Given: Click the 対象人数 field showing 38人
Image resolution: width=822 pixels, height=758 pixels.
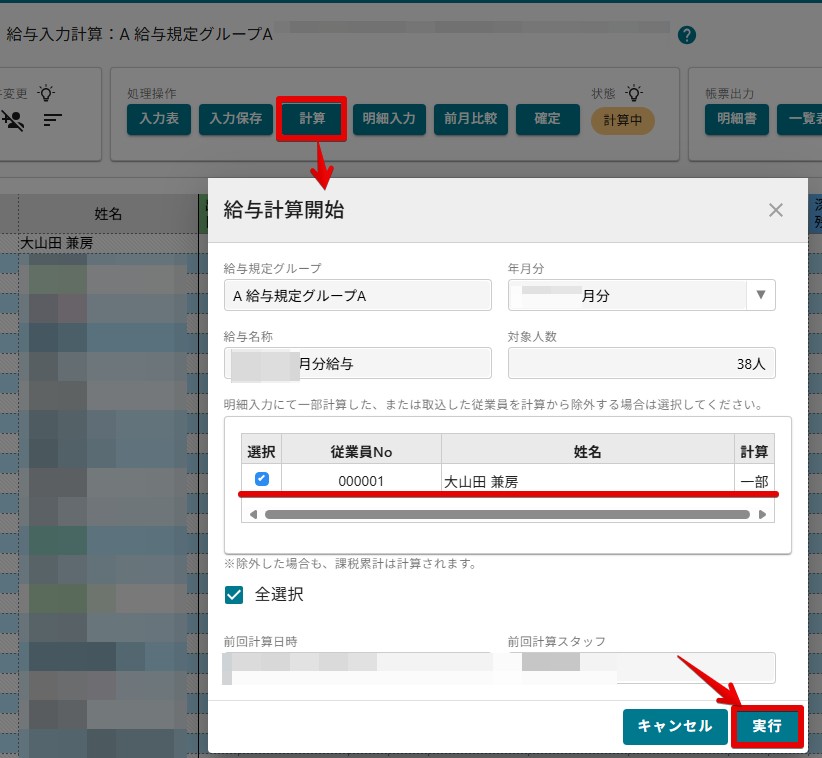Looking at the screenshot, I should click(642, 363).
